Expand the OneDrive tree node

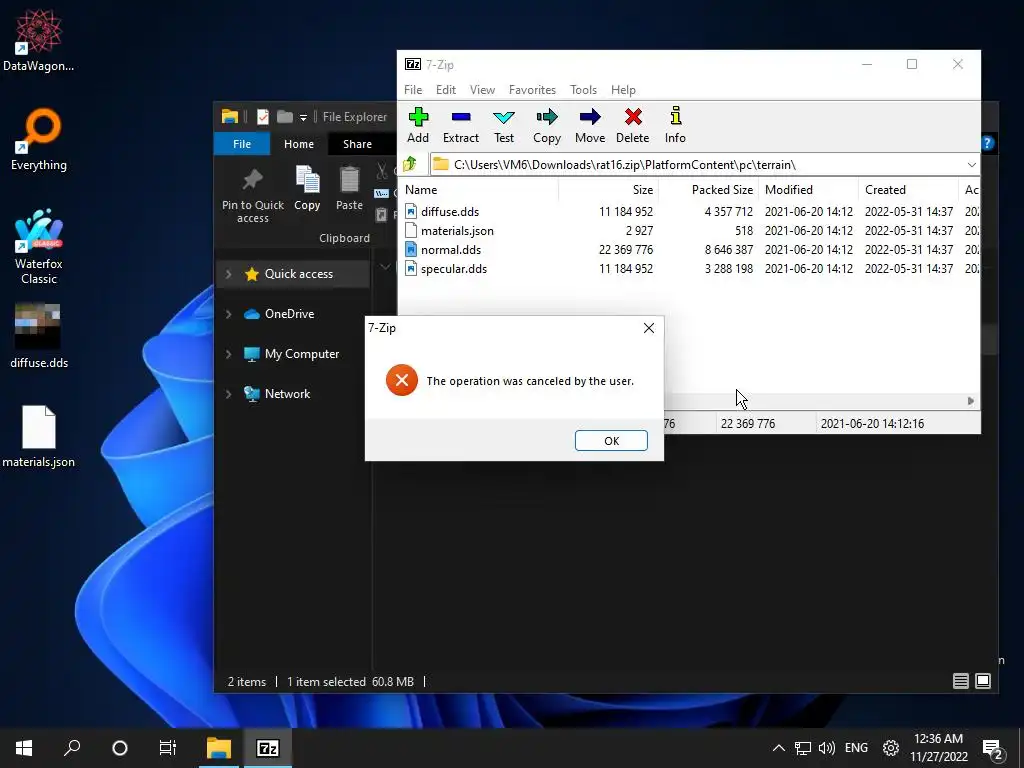(x=229, y=314)
